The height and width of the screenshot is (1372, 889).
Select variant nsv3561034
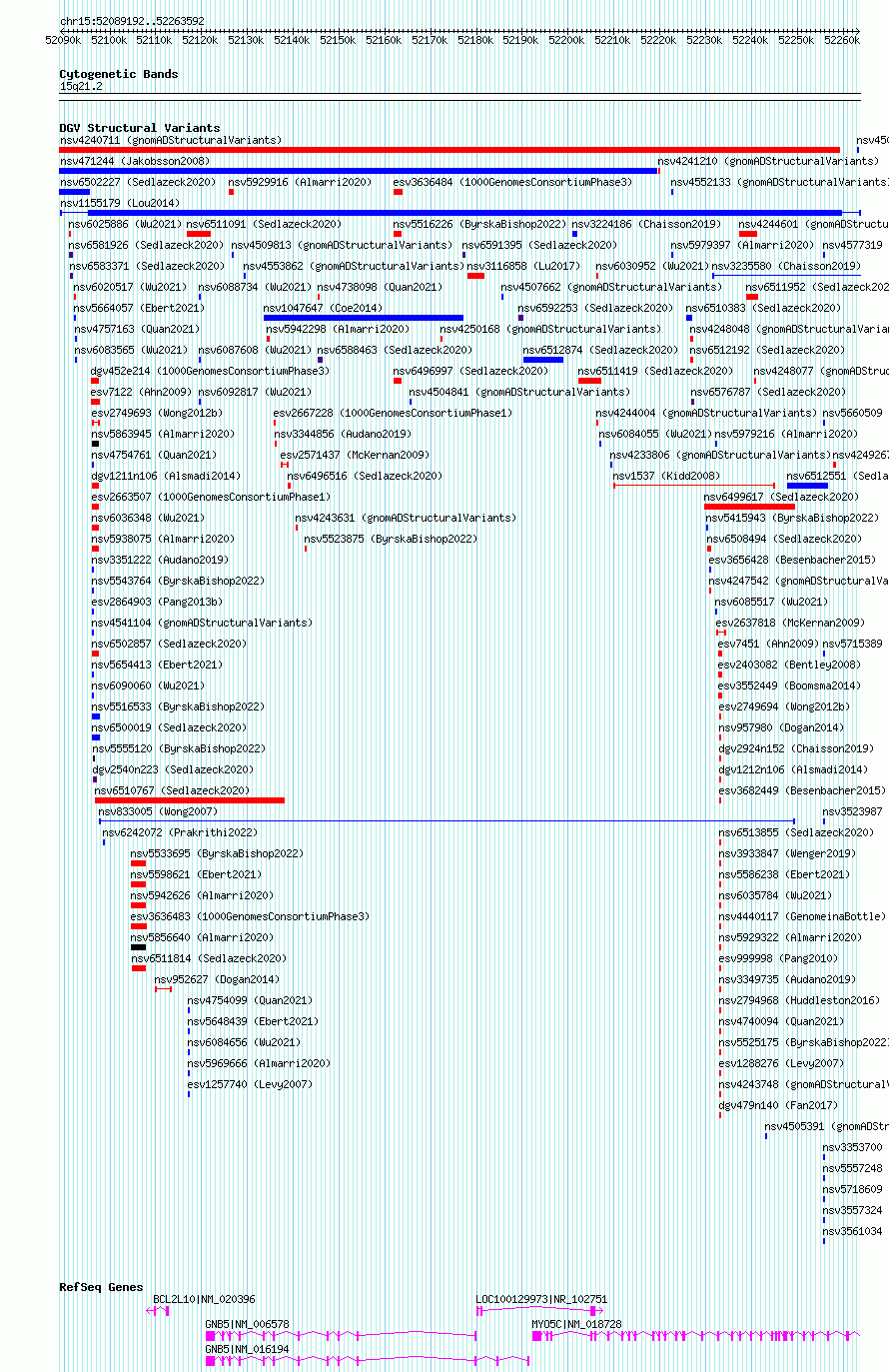[853, 1231]
